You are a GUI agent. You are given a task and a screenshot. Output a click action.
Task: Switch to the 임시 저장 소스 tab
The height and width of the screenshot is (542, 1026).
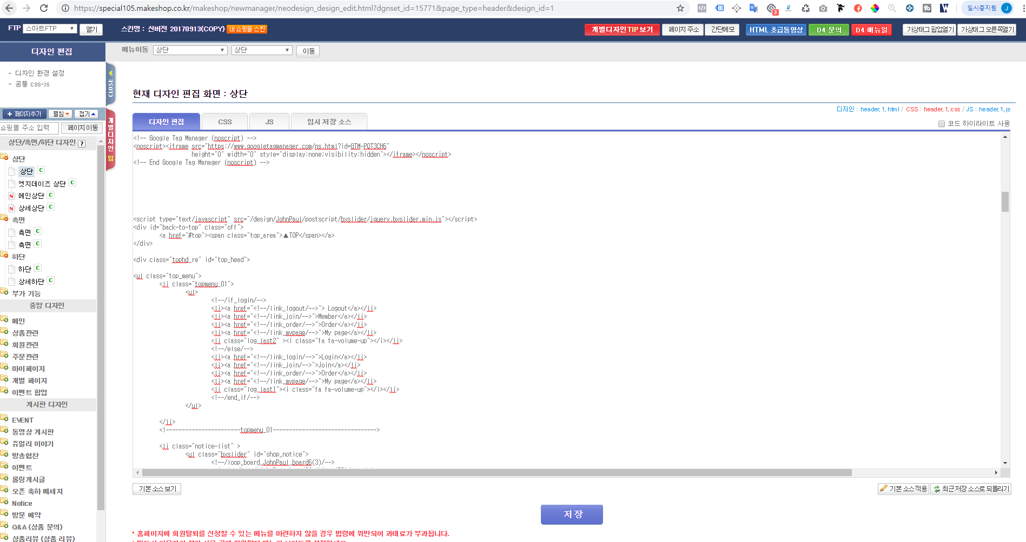[328, 122]
